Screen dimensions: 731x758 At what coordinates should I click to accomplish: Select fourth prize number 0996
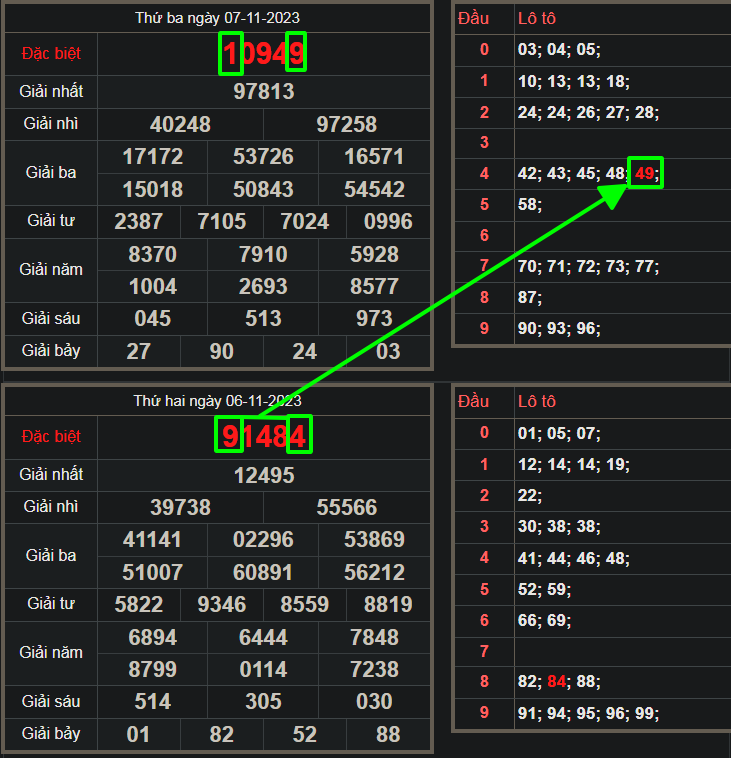click(388, 221)
